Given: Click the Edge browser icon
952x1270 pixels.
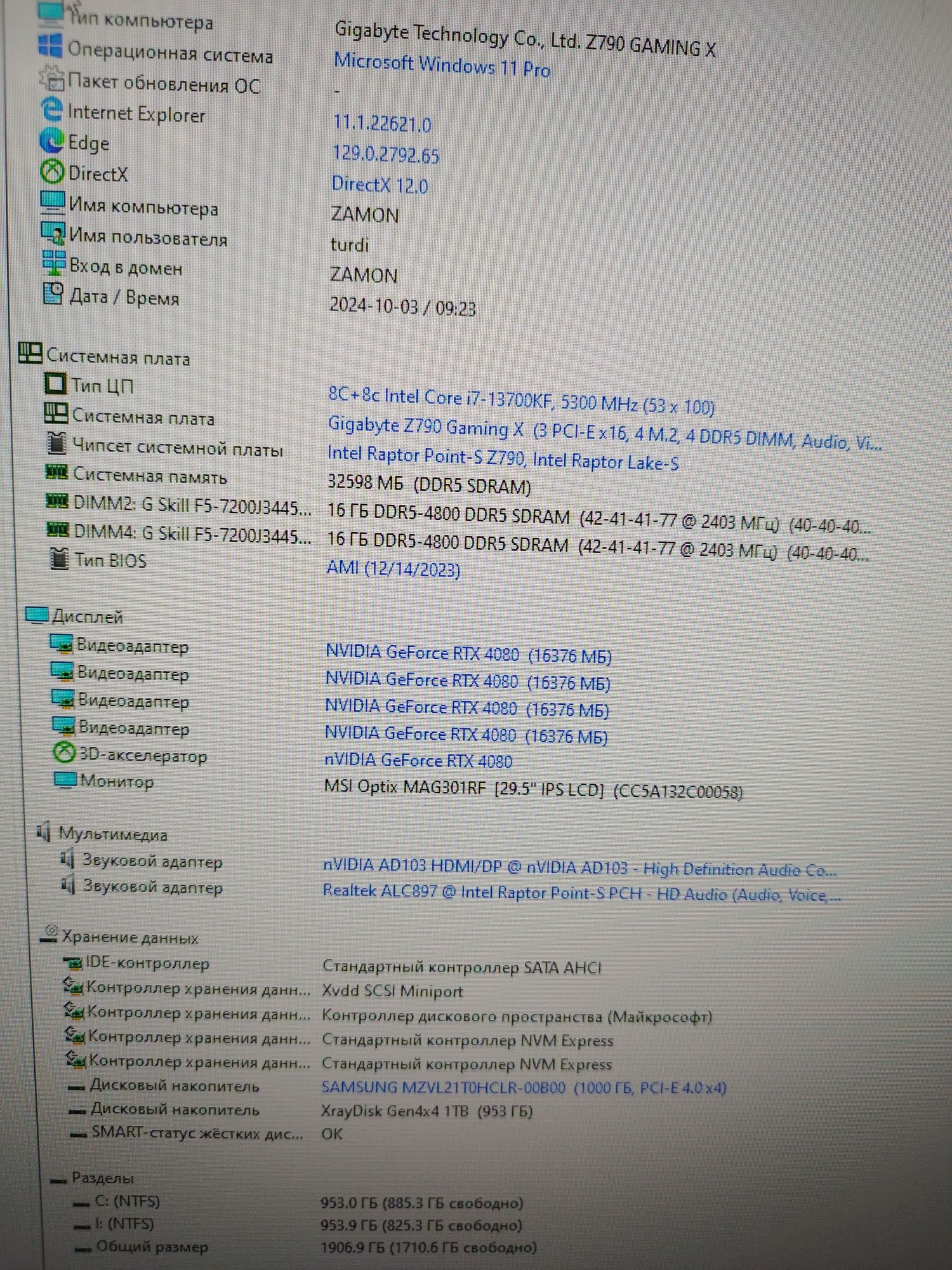Looking at the screenshot, I should pos(52,140).
